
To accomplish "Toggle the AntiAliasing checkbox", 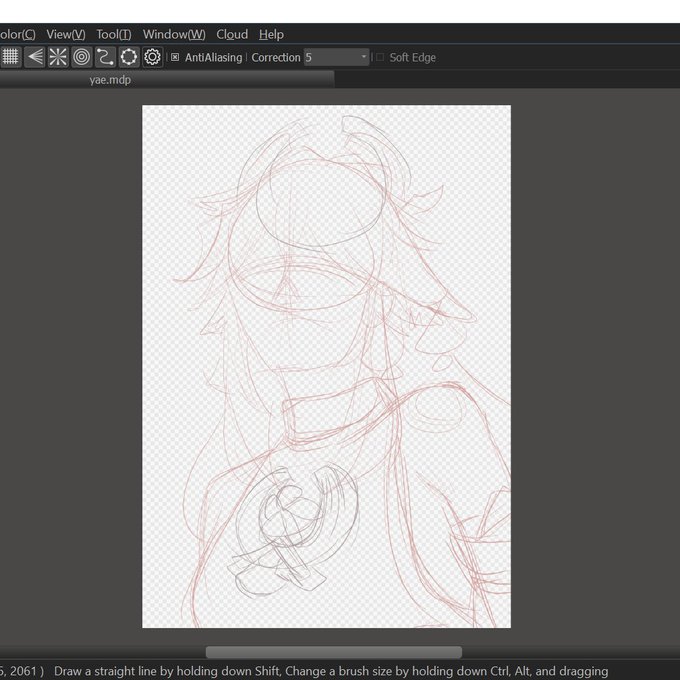I will coord(175,57).
